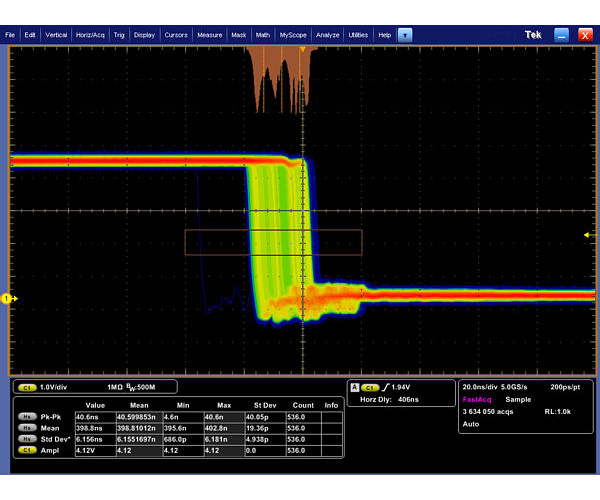Viewport: 600px width, 500px height.
Task: Click the 1MΩ impedance readout
Action: coord(115,387)
